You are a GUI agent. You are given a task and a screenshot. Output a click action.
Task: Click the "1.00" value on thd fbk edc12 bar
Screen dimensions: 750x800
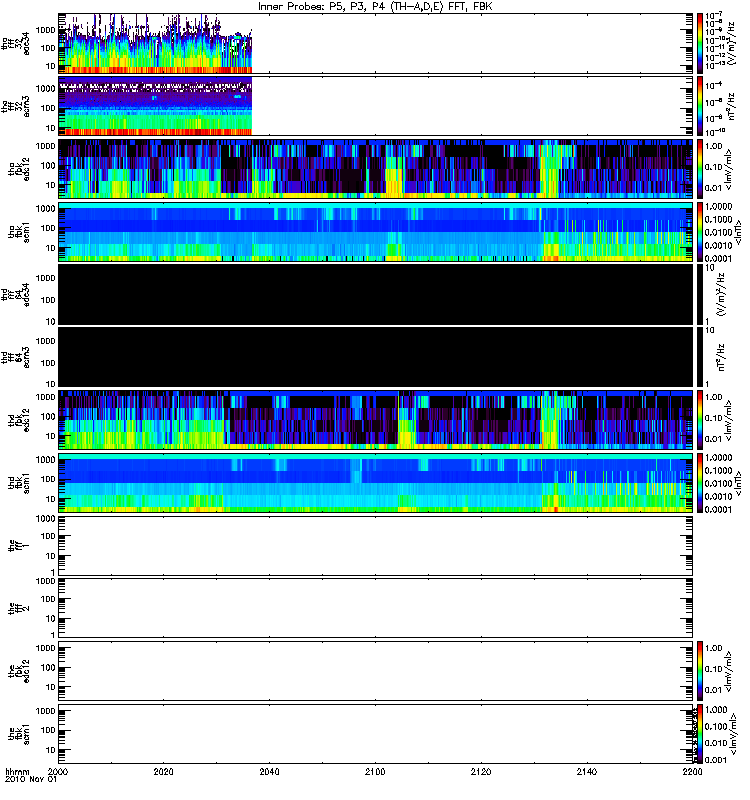713,397
